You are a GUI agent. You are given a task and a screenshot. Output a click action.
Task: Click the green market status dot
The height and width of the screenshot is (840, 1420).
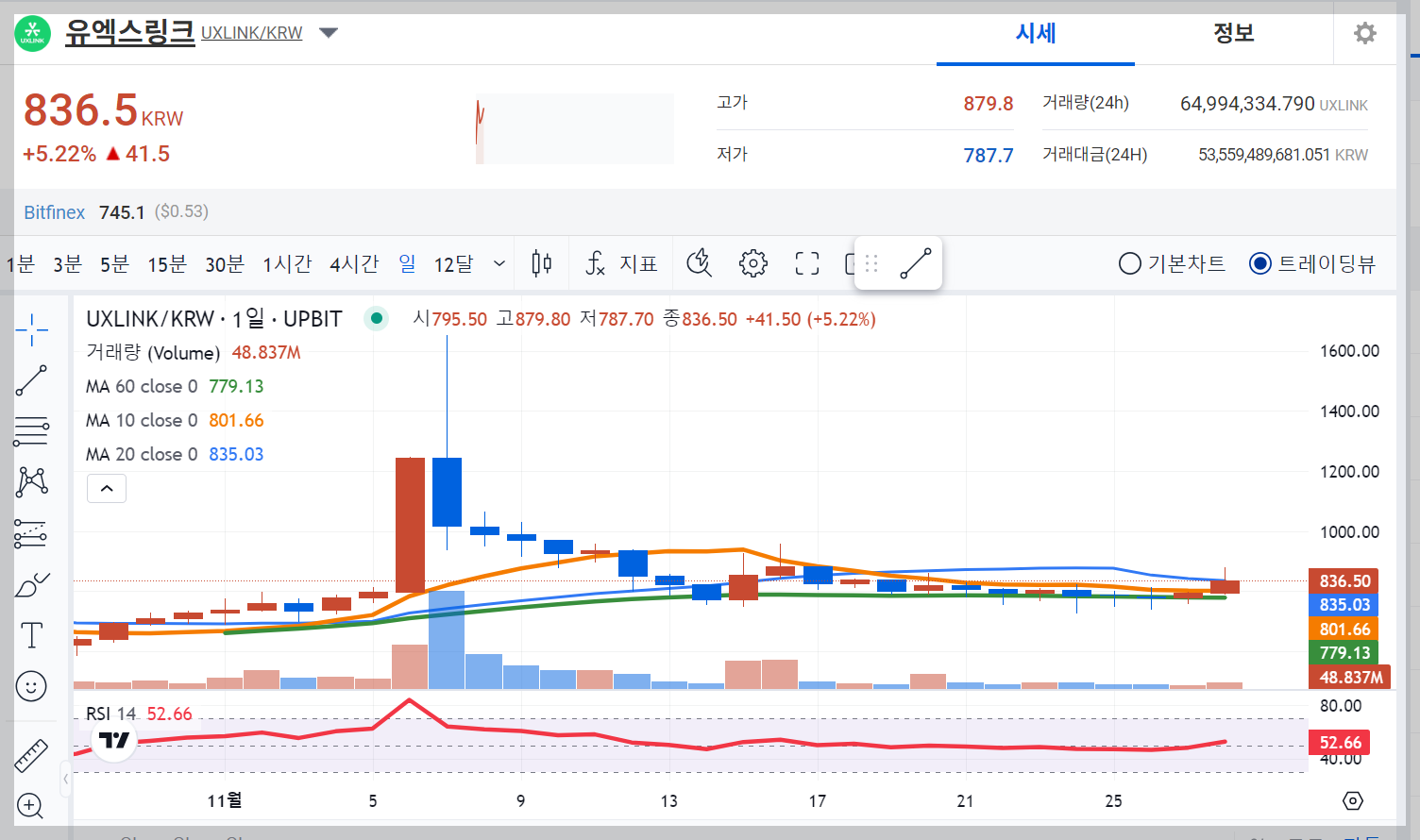click(x=377, y=318)
